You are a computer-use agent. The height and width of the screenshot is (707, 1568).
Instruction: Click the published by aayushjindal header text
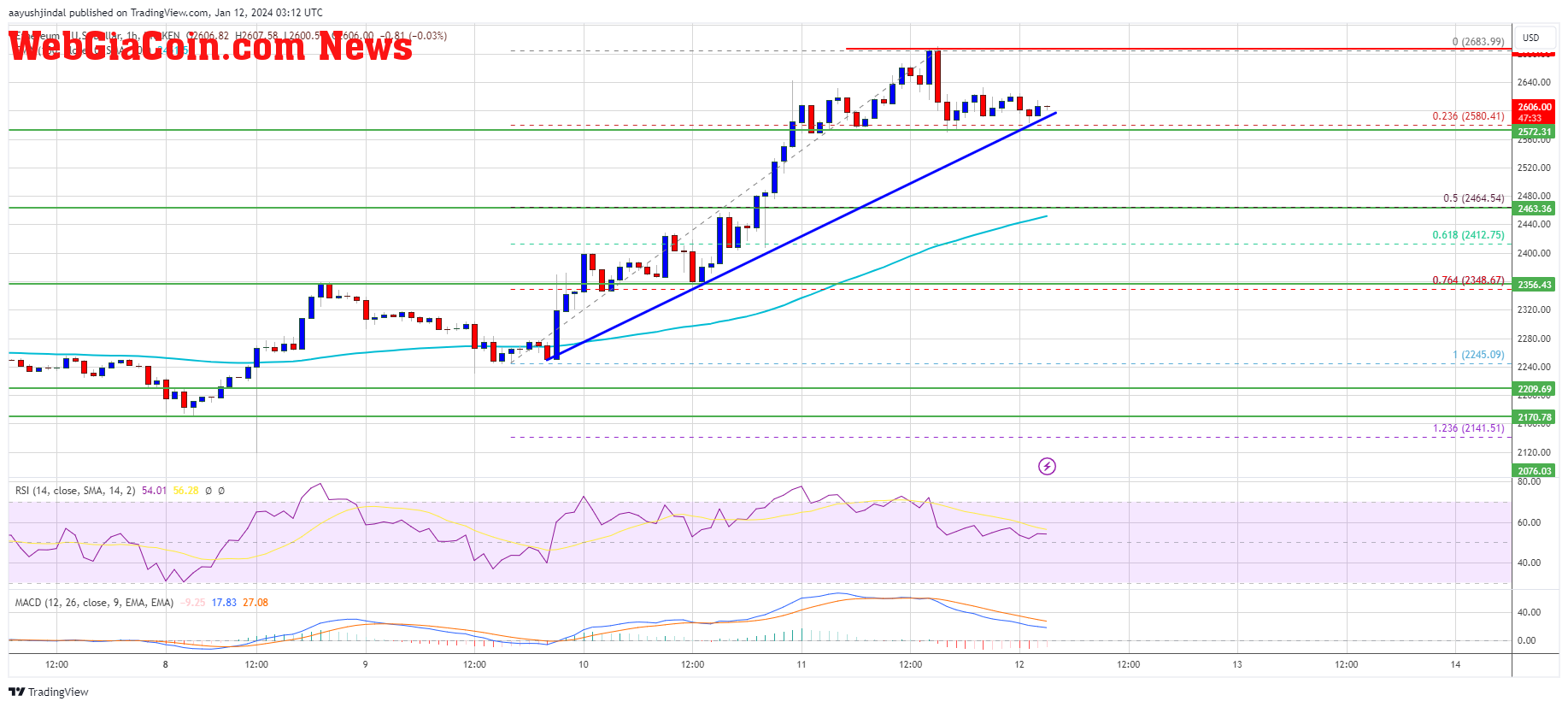166,13
